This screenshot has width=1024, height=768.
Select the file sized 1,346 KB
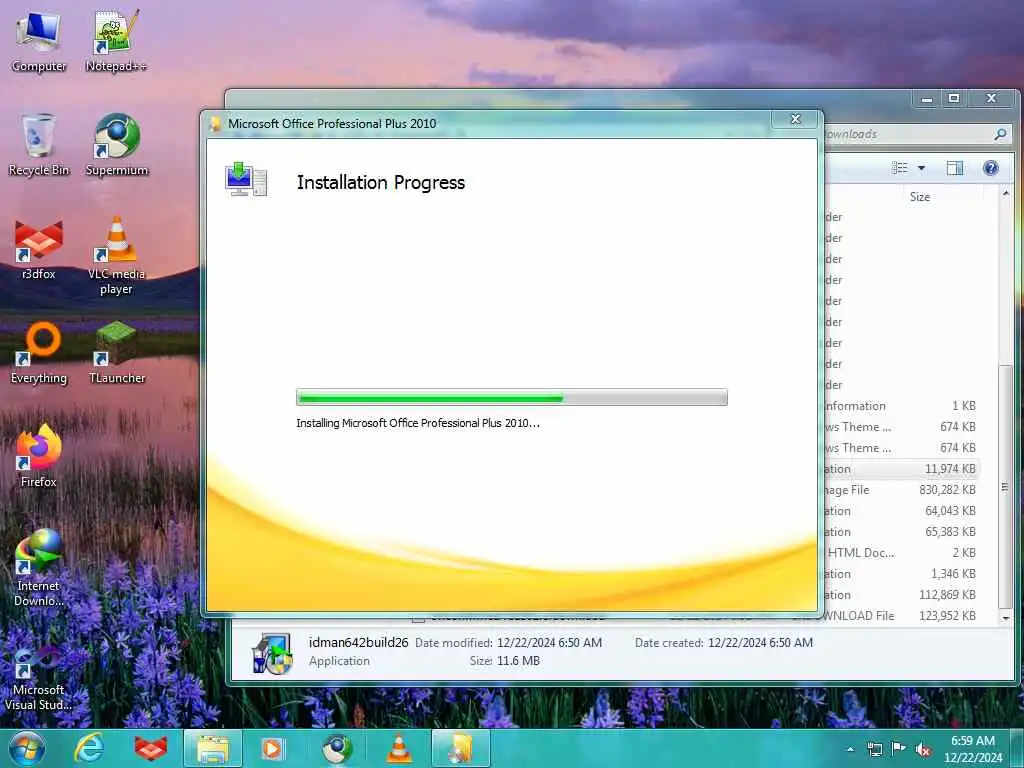[901, 573]
